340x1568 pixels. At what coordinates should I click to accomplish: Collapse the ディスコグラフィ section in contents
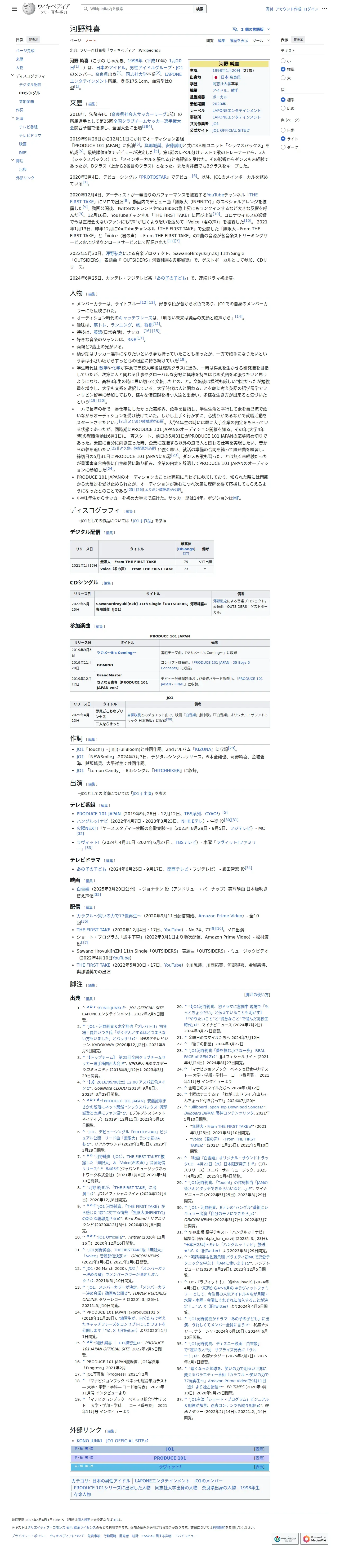click(x=12, y=76)
